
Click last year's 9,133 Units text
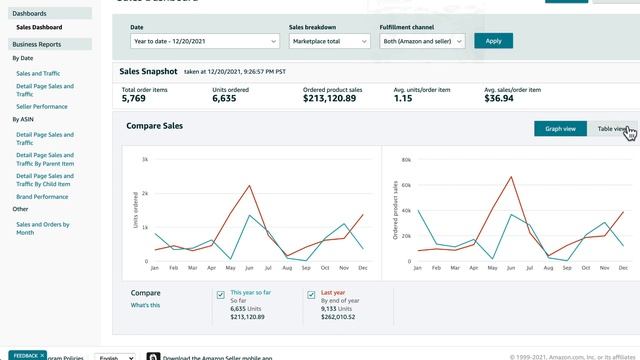coord(336,309)
